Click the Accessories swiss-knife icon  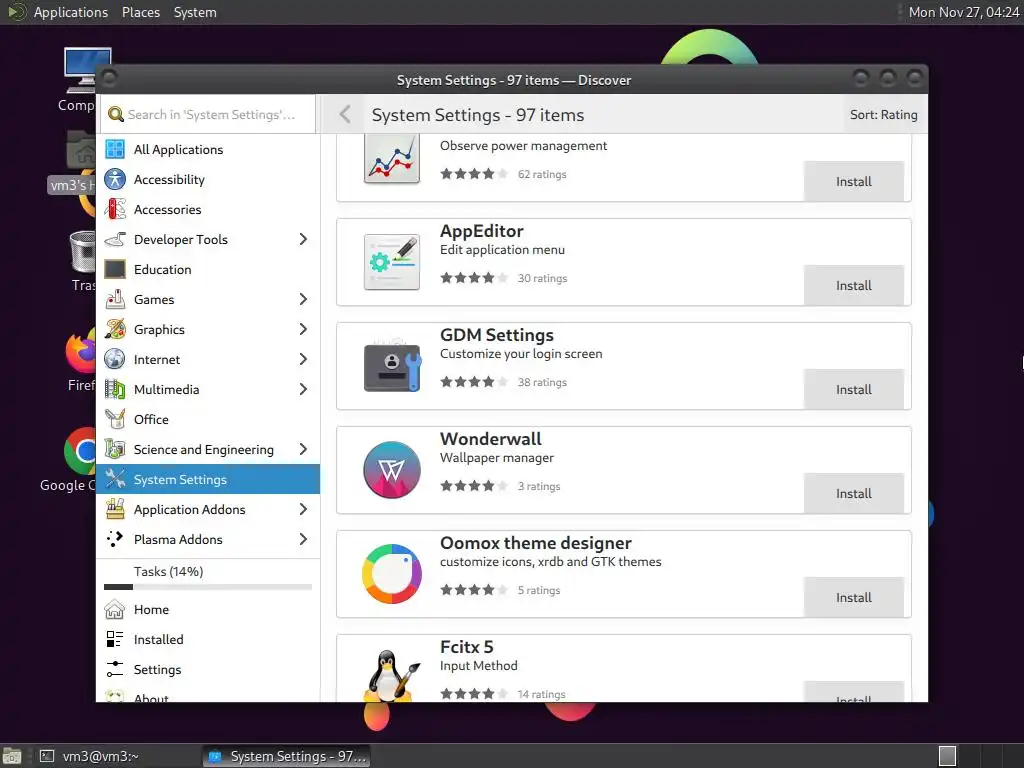[x=115, y=209]
